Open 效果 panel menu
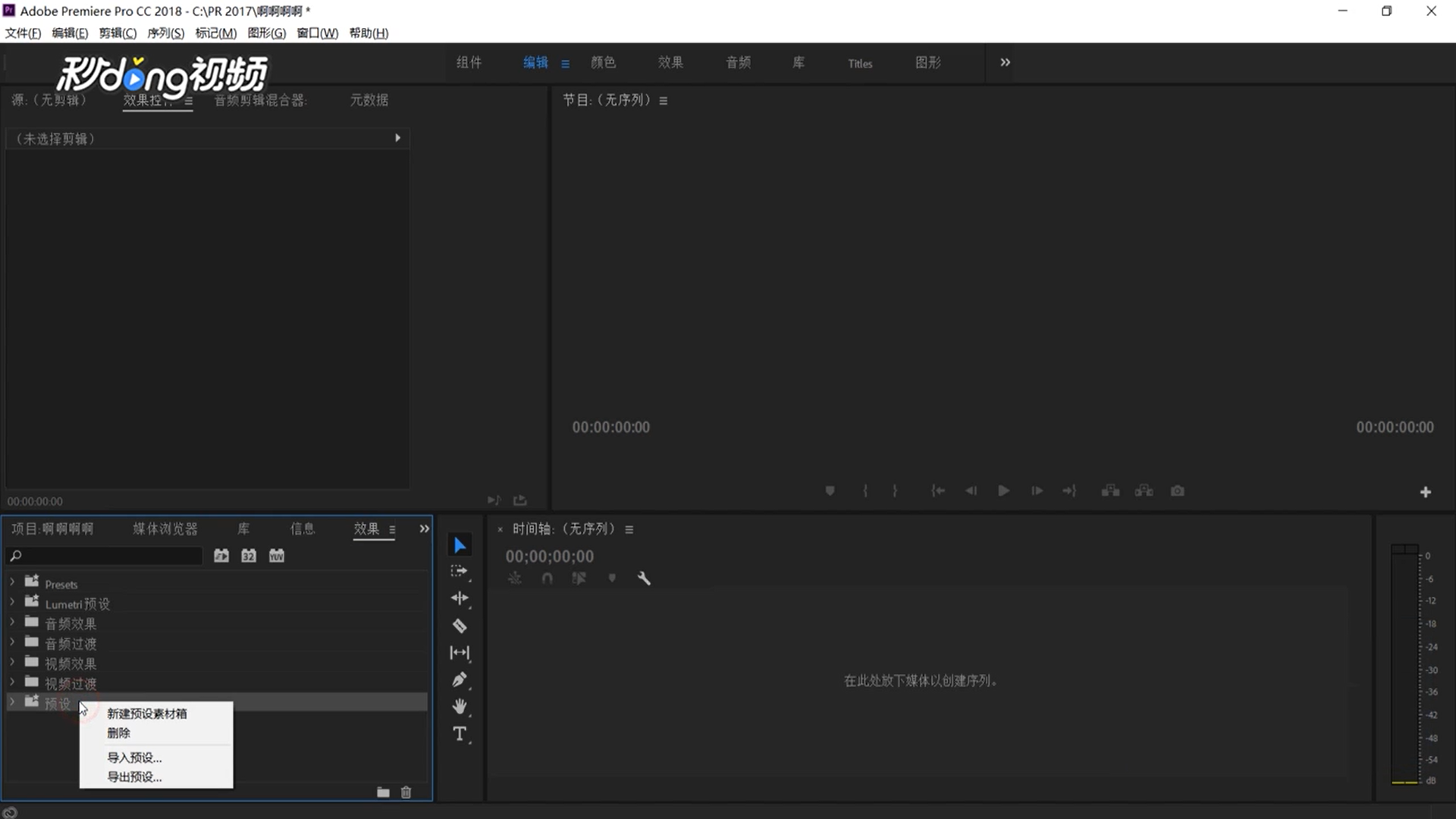Viewport: 1456px width, 819px height. pos(392,529)
